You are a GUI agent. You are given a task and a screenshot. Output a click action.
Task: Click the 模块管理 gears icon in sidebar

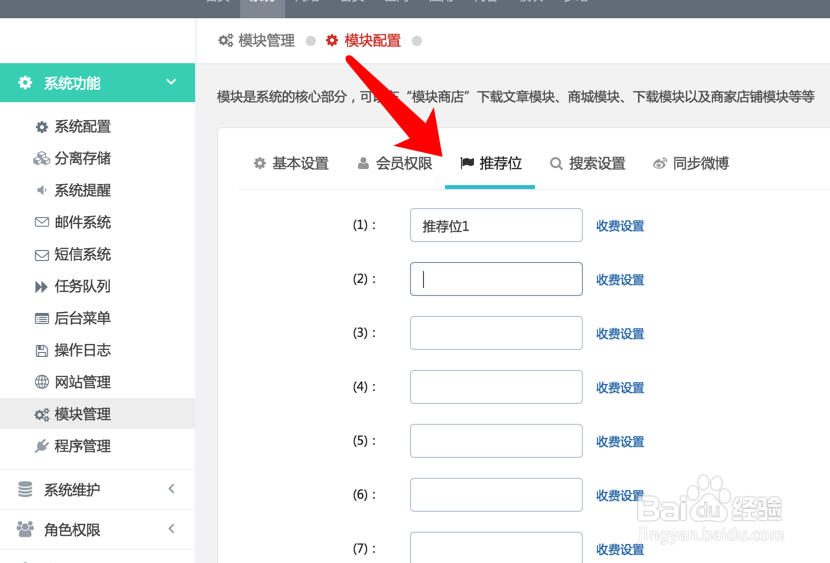click(x=42, y=415)
